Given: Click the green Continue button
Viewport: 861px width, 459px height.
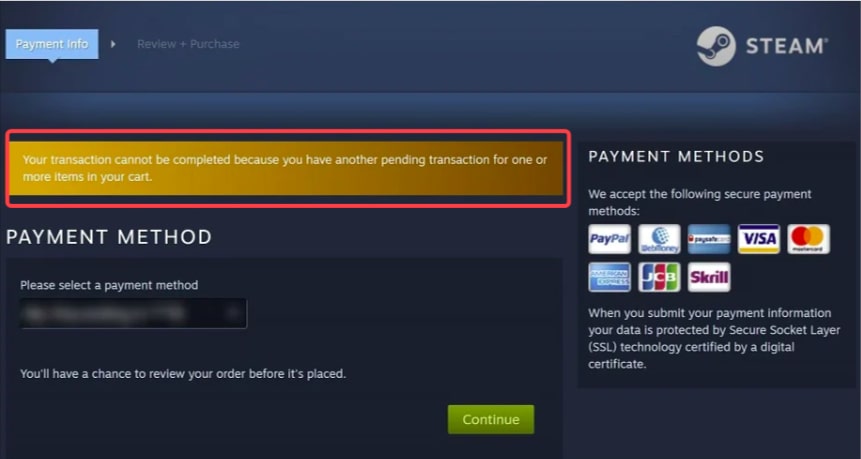Looking at the screenshot, I should coord(491,419).
